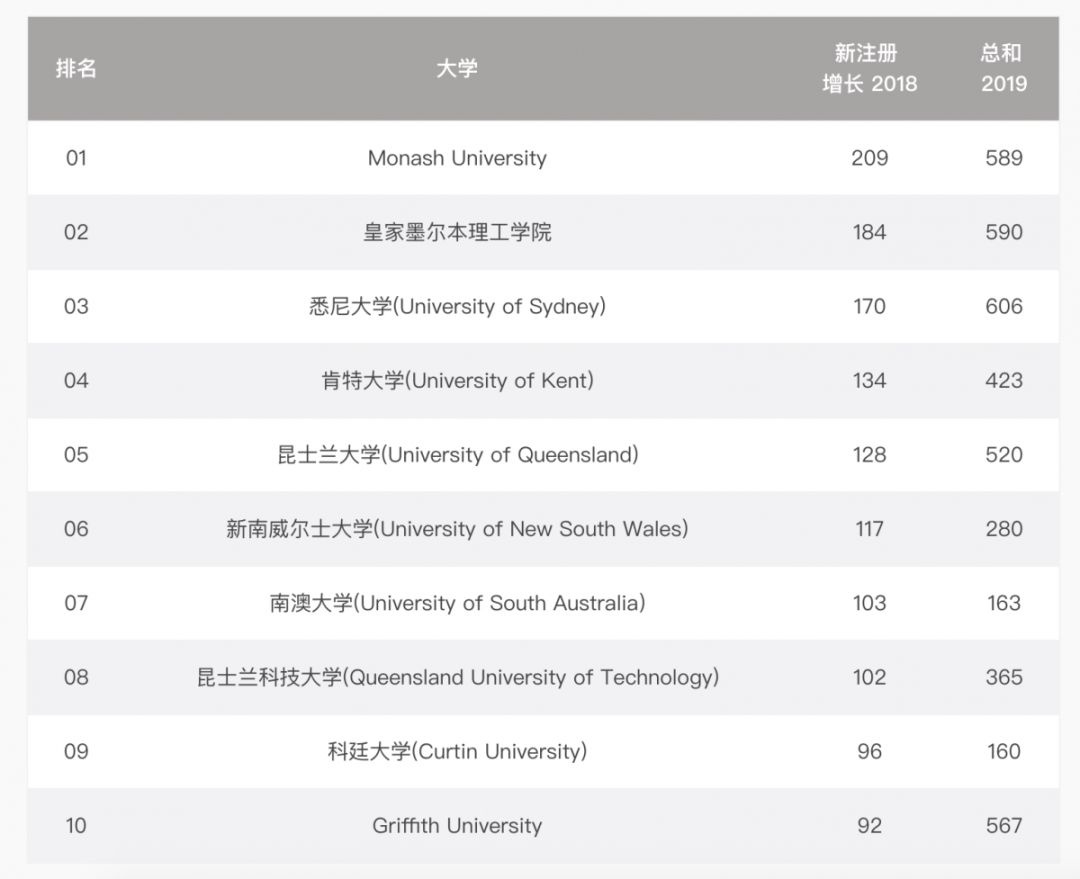
Task: Select rank cell 05
Action: coord(76,455)
